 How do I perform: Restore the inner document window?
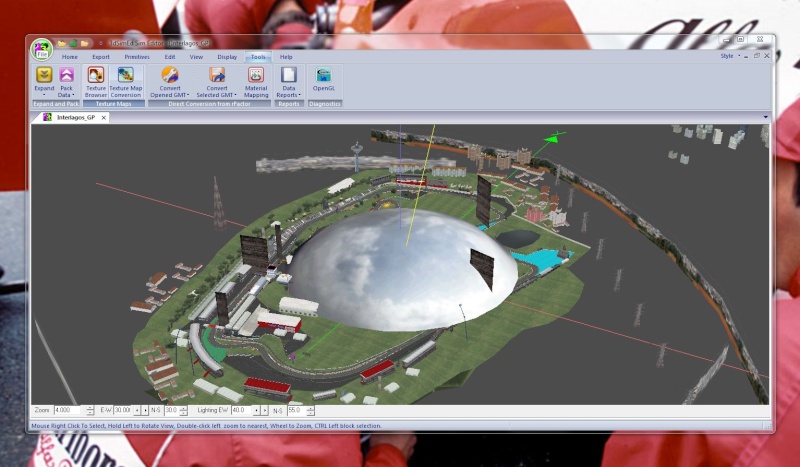757,56
